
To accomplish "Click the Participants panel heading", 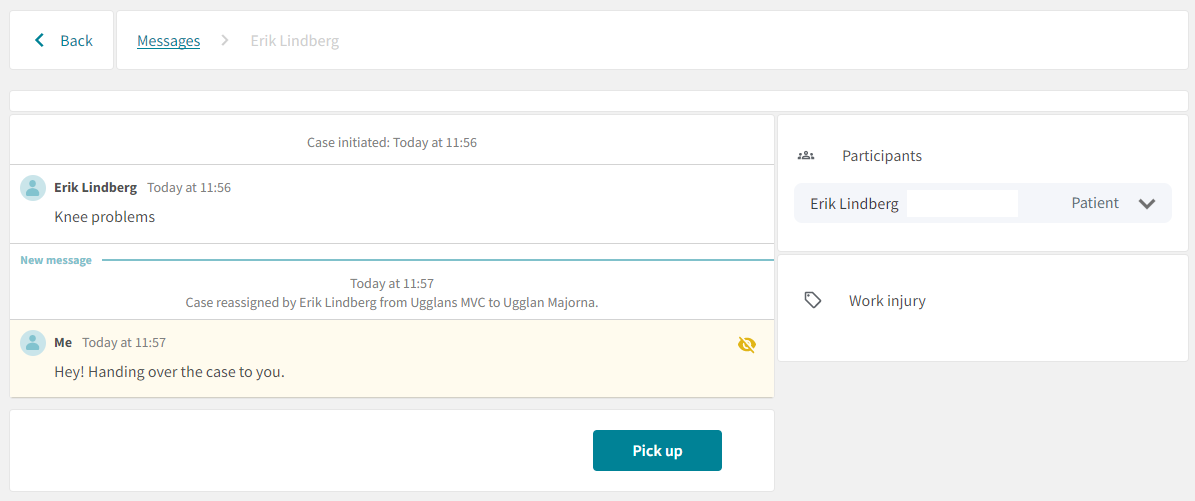I will click(882, 156).
